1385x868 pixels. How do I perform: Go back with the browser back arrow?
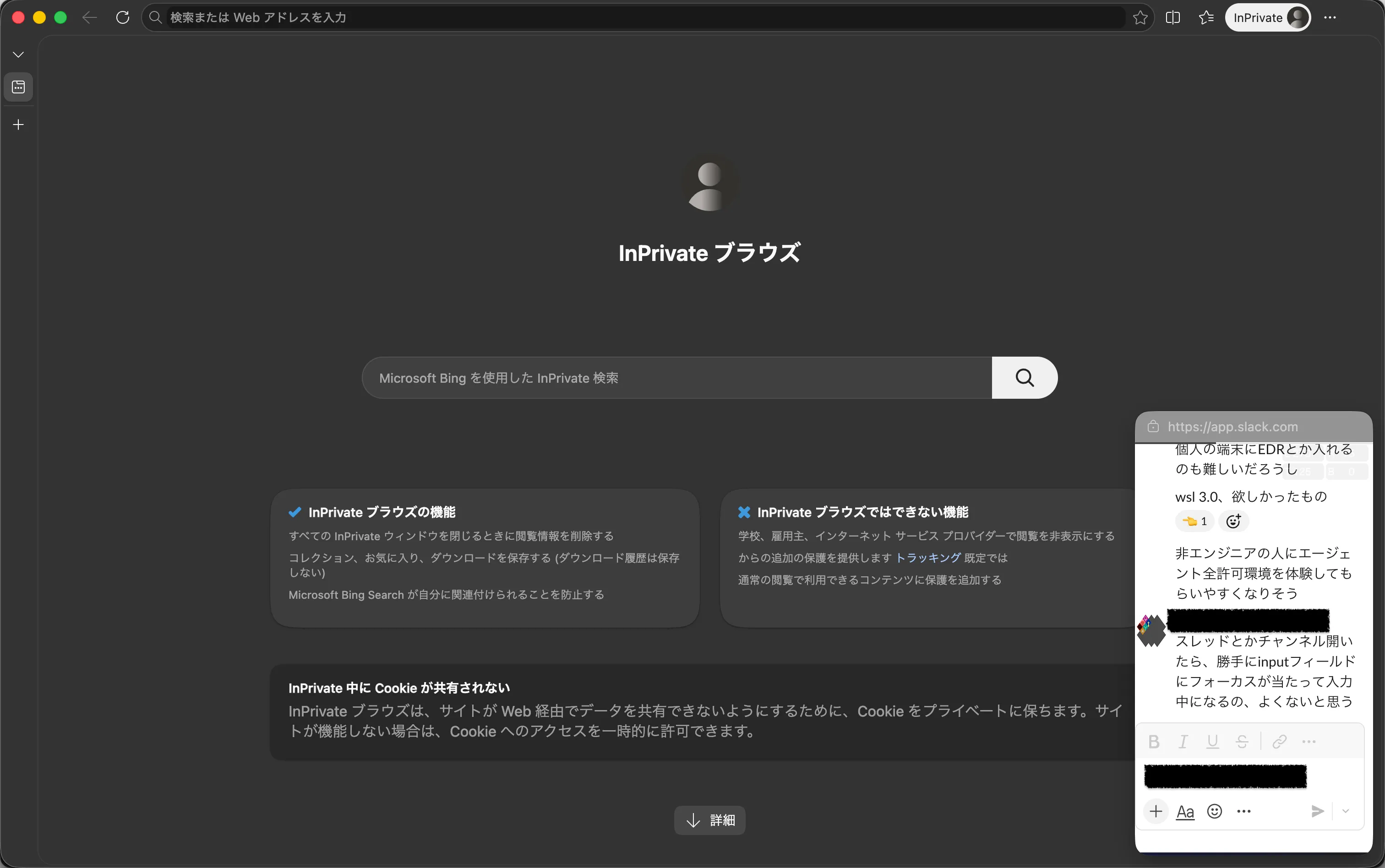coord(89,18)
